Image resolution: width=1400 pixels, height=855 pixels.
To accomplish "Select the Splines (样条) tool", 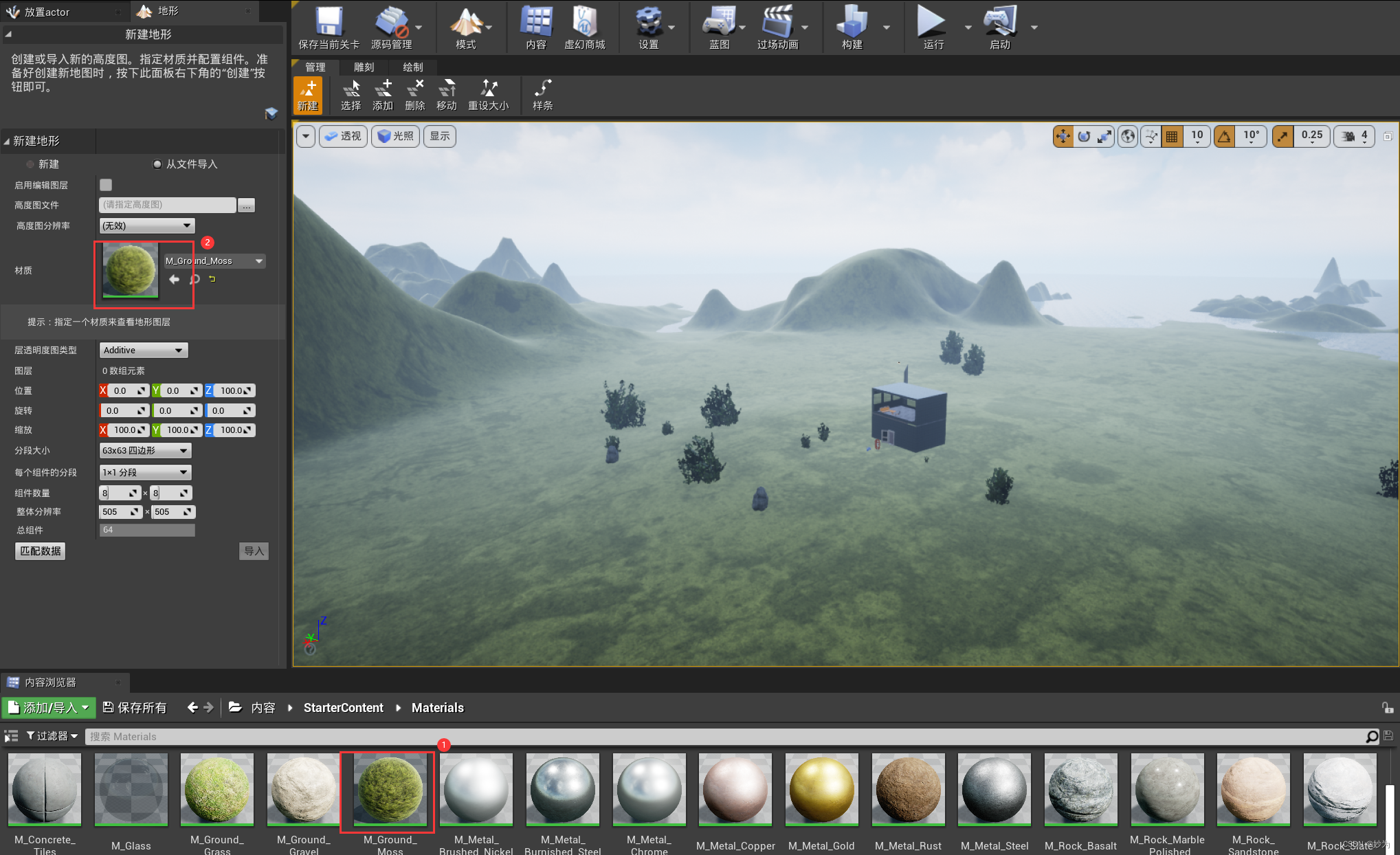I will 543,95.
